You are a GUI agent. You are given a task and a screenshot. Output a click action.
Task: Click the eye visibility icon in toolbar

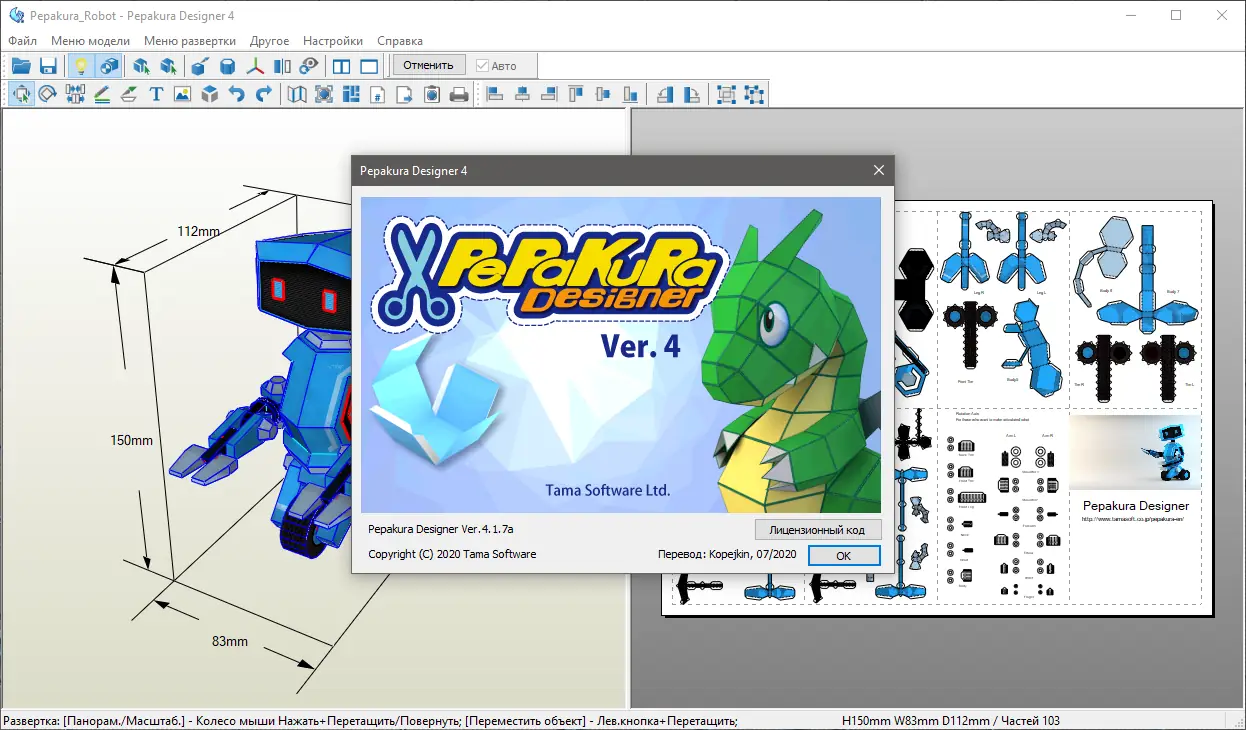point(310,66)
